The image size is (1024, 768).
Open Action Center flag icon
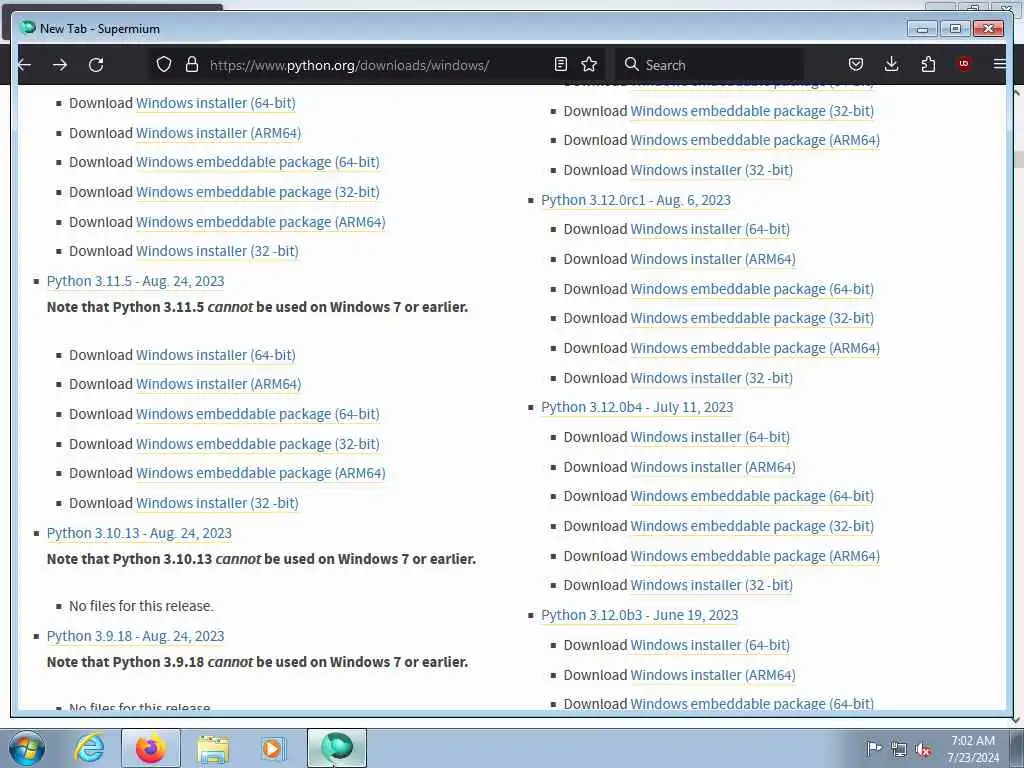click(x=874, y=748)
